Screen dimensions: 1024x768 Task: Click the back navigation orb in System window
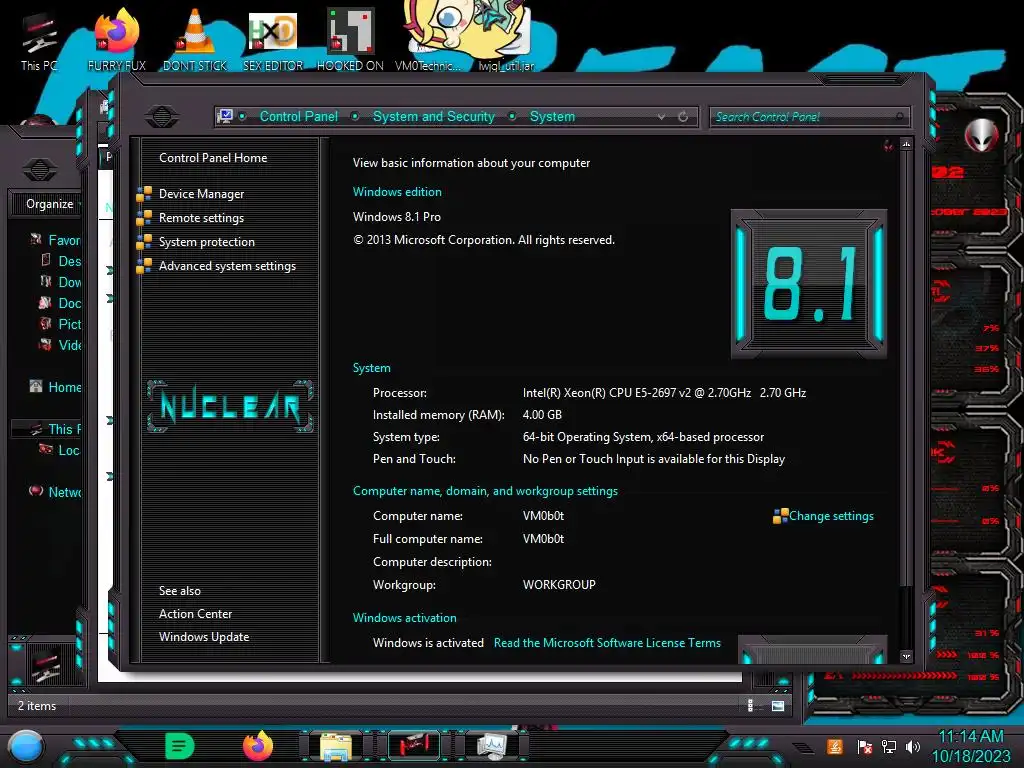click(x=162, y=117)
